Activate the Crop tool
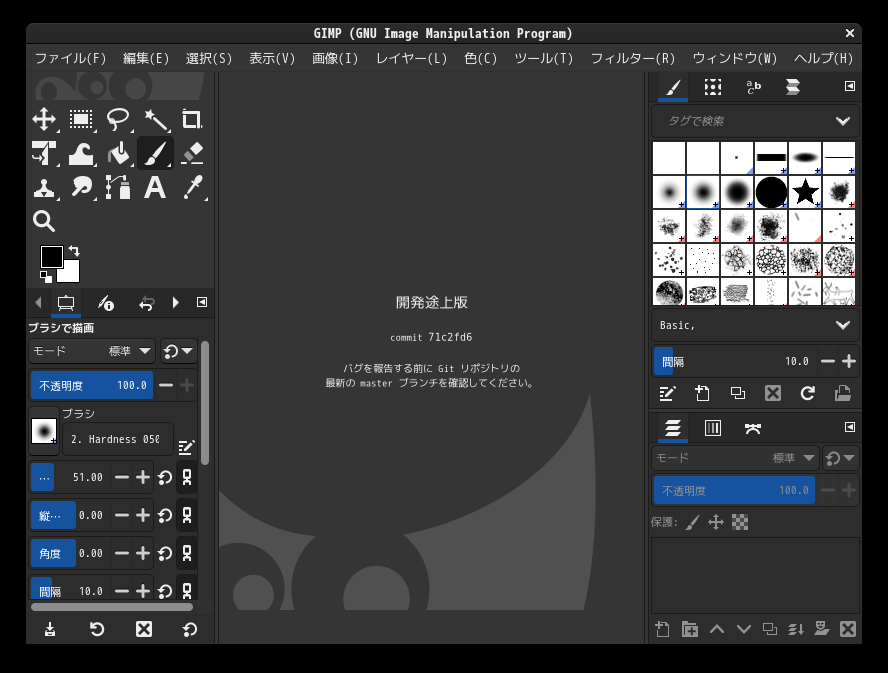 click(192, 120)
